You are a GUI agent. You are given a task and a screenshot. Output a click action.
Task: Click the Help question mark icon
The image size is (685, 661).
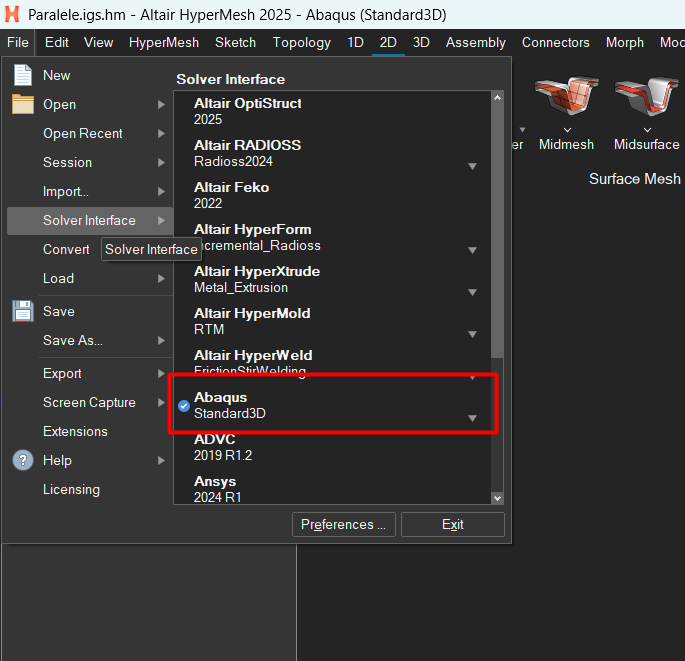(x=23, y=460)
